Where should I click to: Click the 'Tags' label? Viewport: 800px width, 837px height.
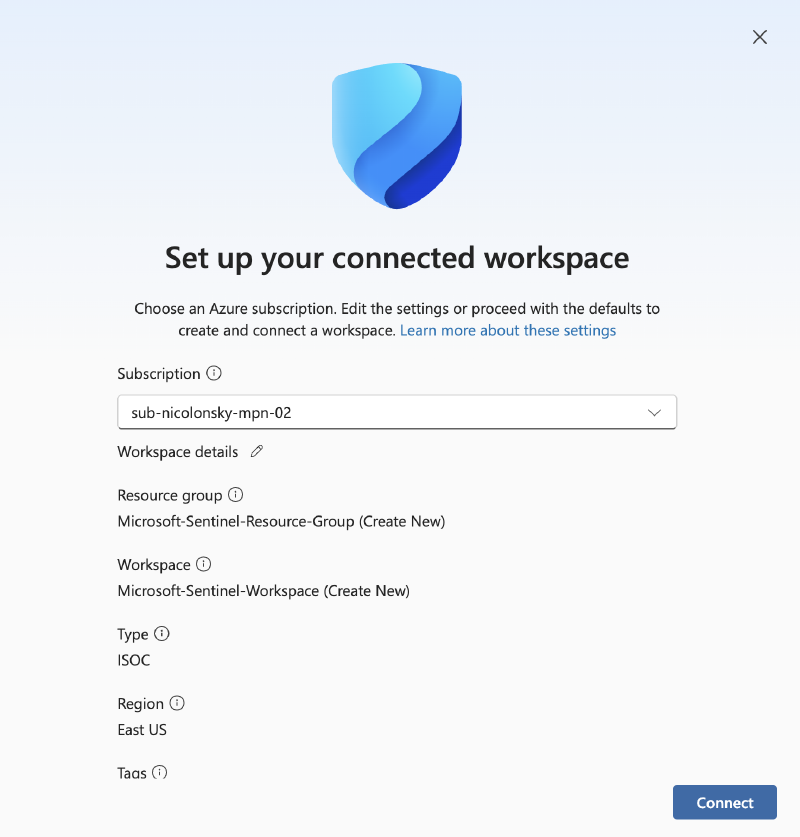(132, 773)
